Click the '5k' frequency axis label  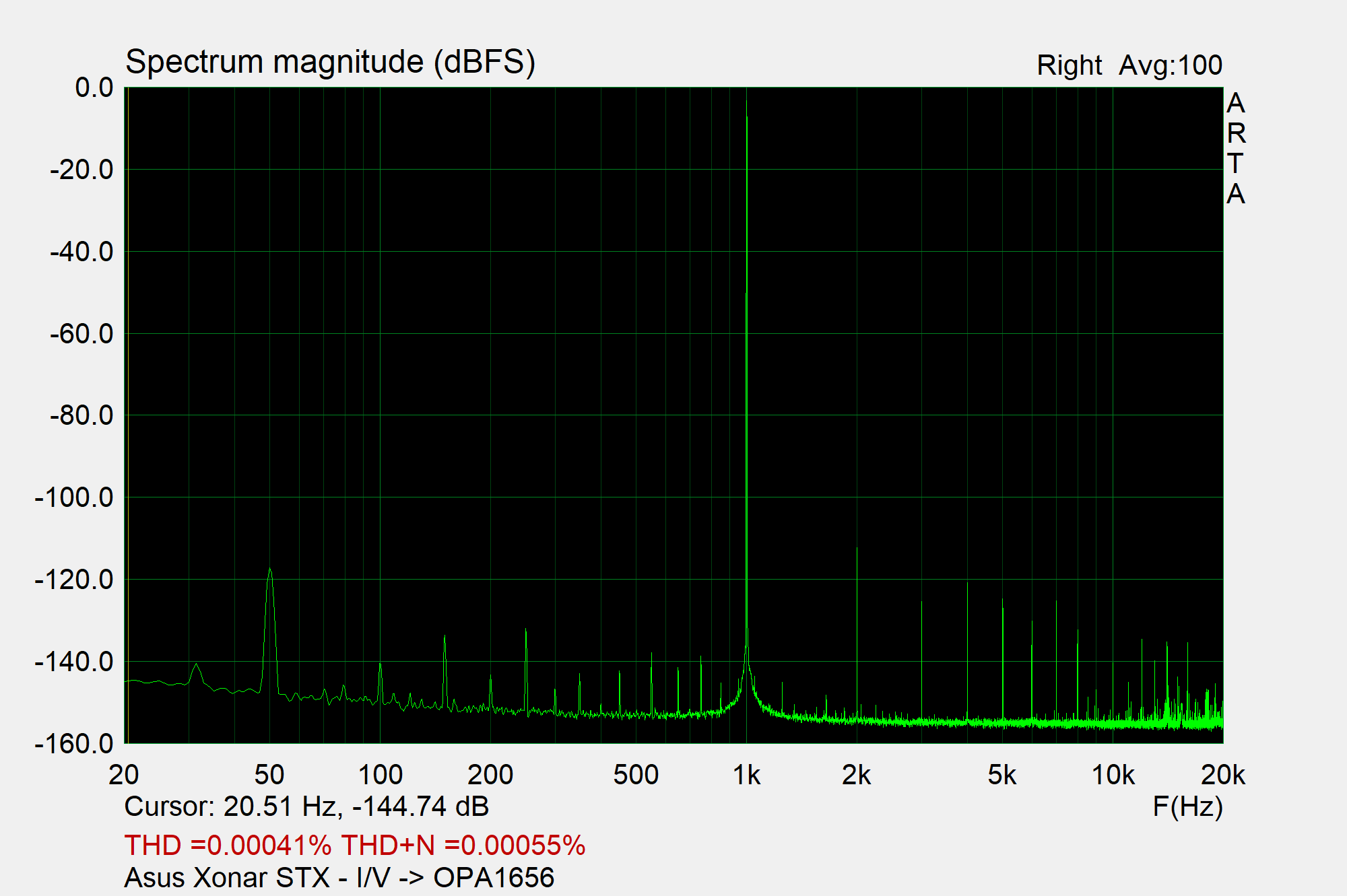pos(1002,776)
